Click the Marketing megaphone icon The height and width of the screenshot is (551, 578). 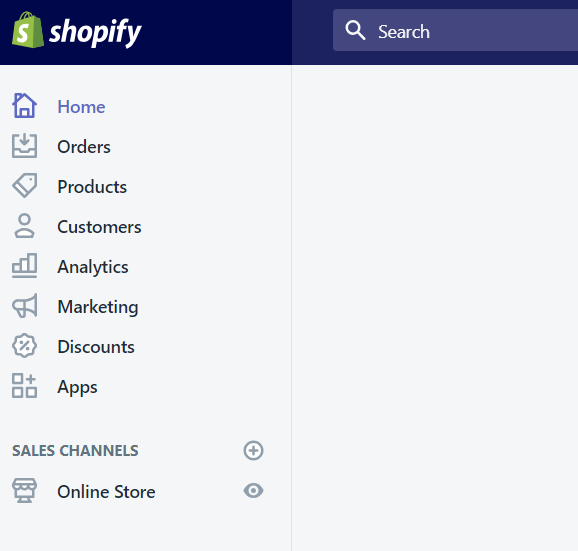click(24, 306)
